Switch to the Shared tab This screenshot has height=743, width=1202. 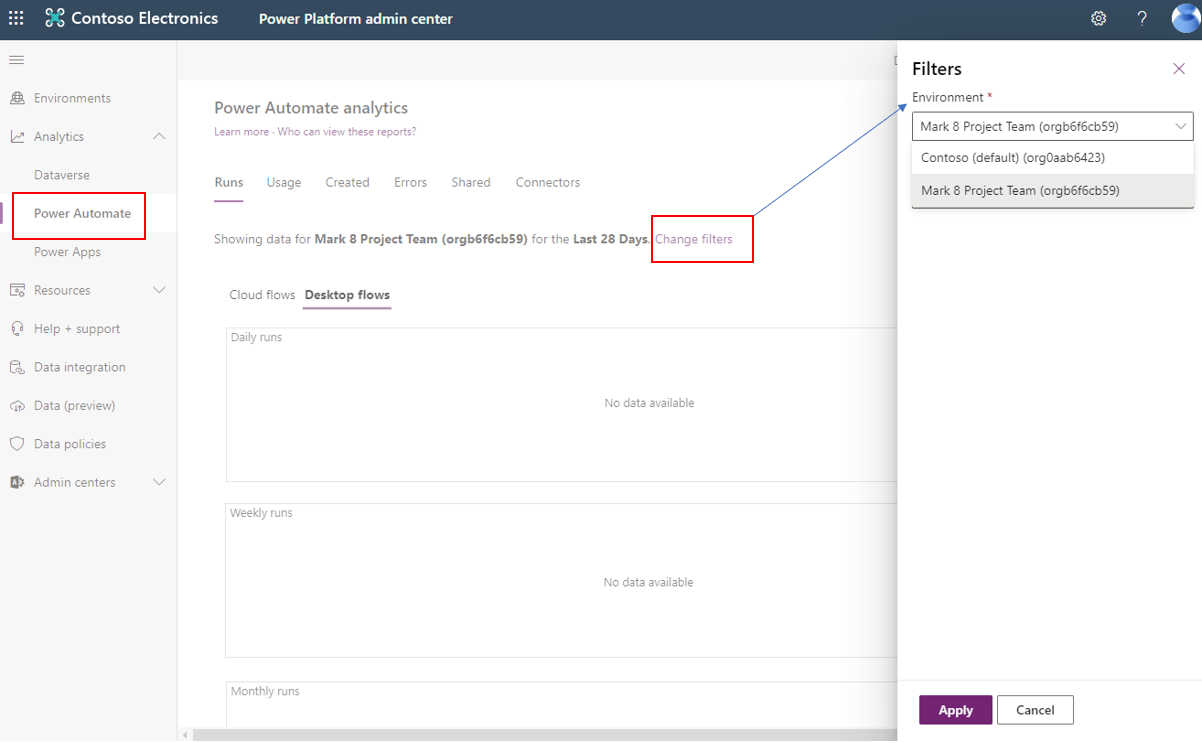[471, 182]
